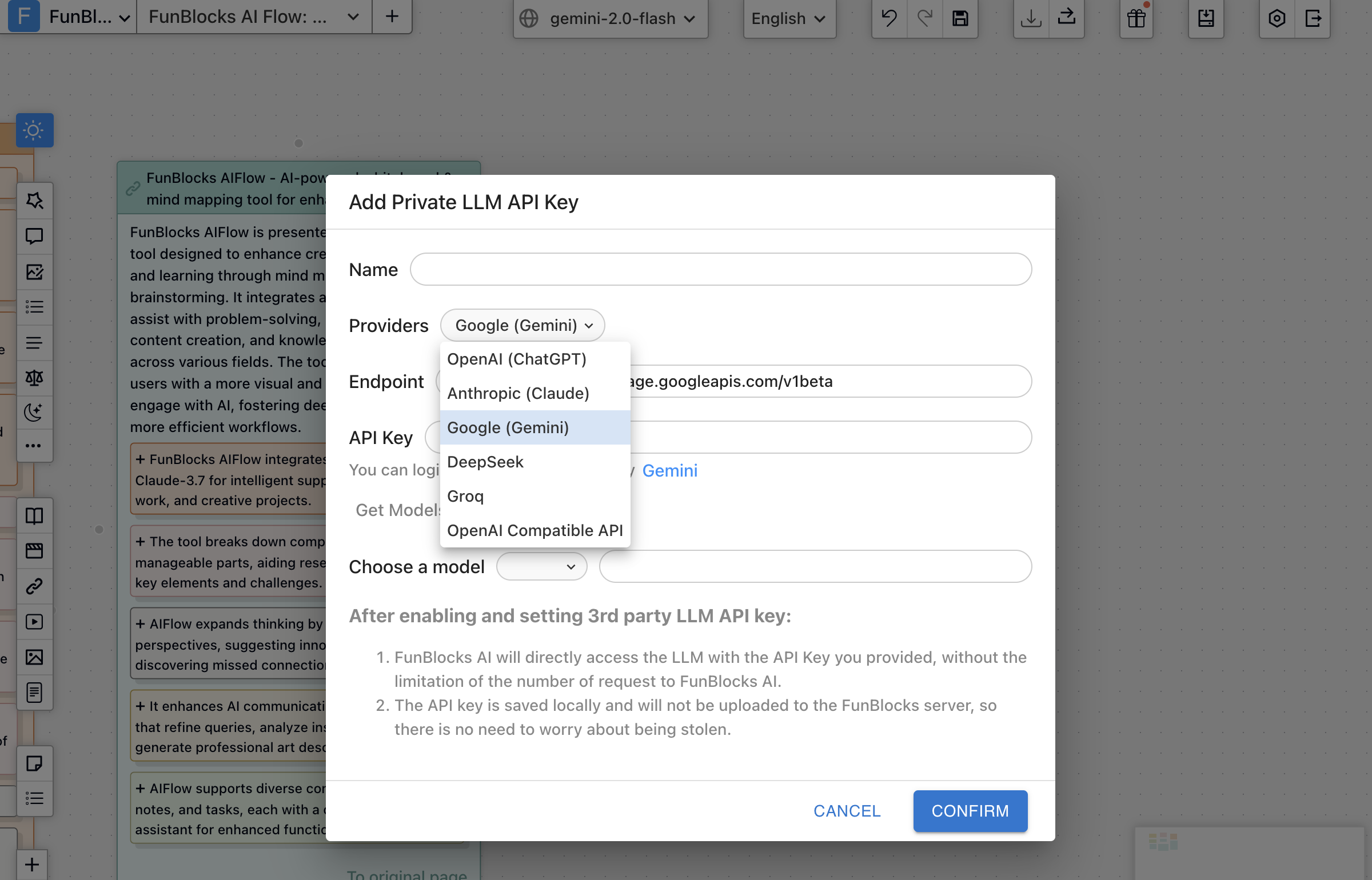Open the English language dropdown
This screenshot has width=1372, height=880.
click(789, 19)
